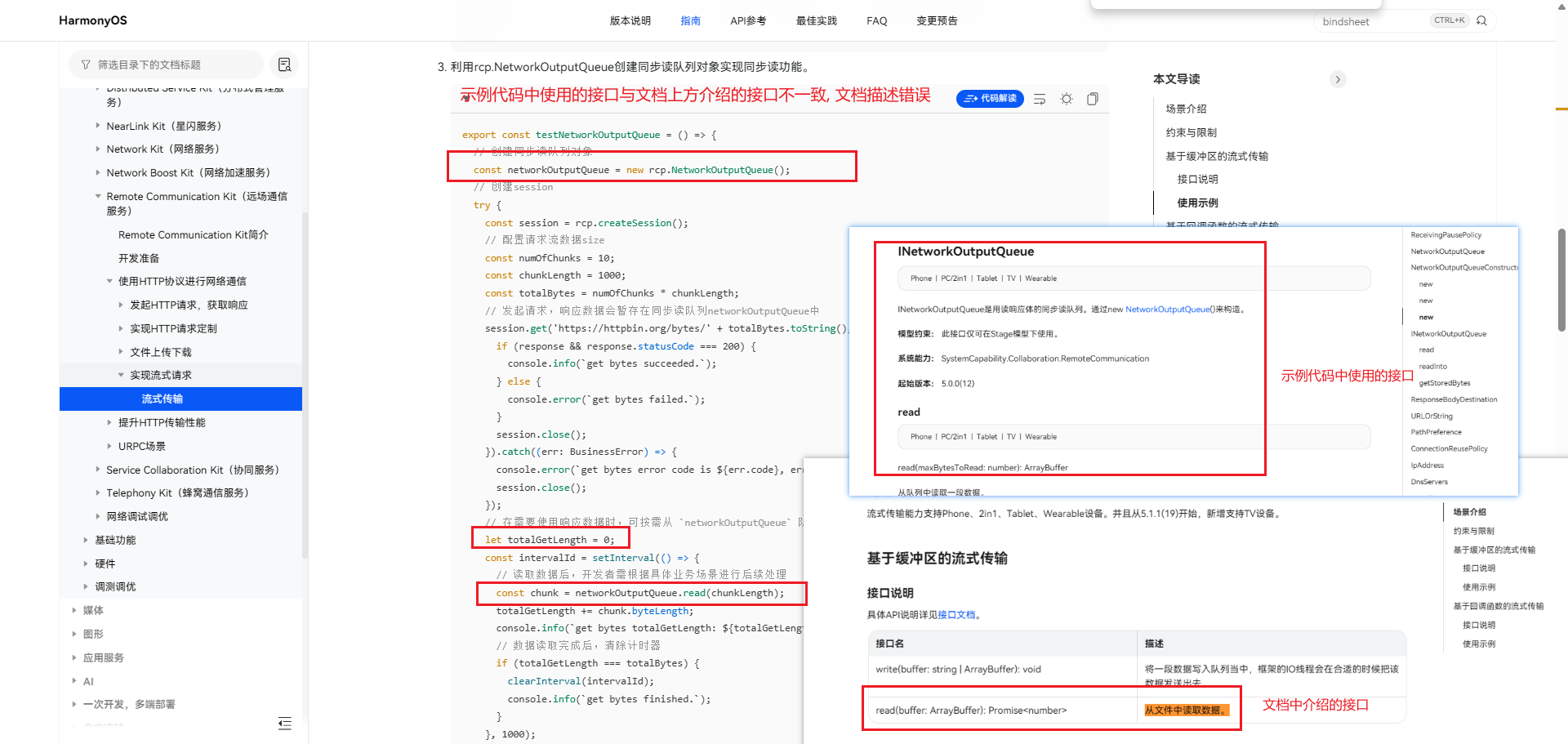
Task: Jump to 基于缓冲区的流式传输 in 本文导读
Action: coord(1217,156)
